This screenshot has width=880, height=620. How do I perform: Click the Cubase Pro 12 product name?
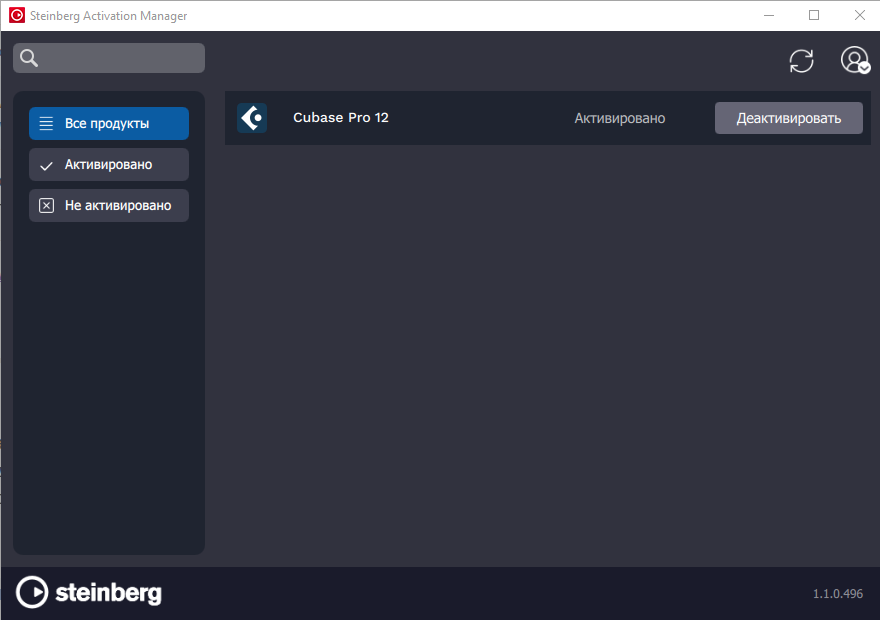click(341, 117)
